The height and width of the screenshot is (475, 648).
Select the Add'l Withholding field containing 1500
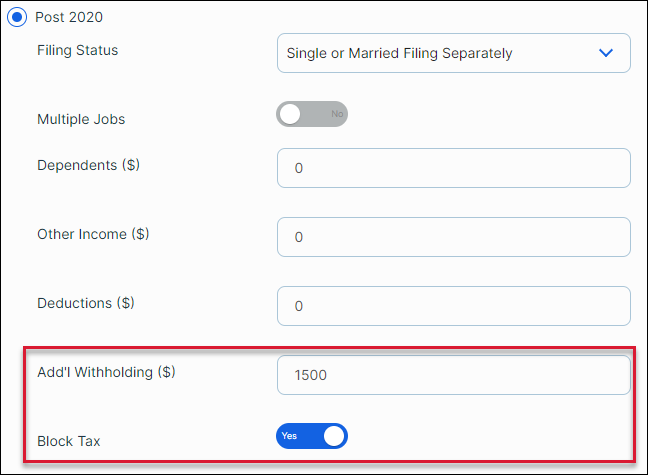453,375
